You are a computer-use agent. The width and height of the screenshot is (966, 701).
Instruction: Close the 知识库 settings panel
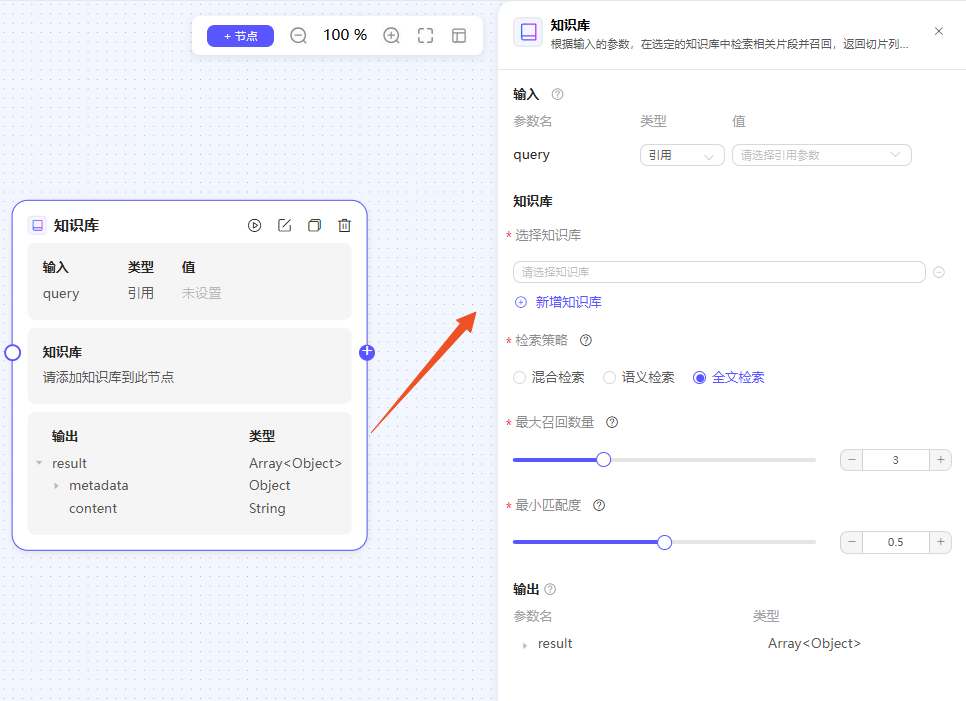[939, 31]
